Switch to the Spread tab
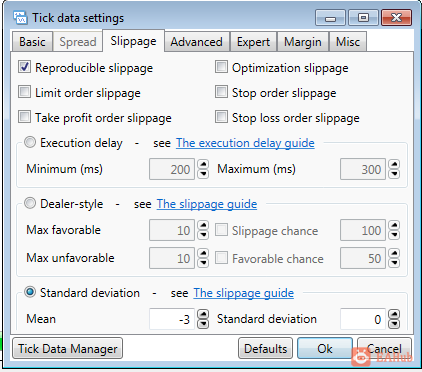Image resolution: width=422 pixels, height=372 pixels. pyautogui.click(x=78, y=42)
